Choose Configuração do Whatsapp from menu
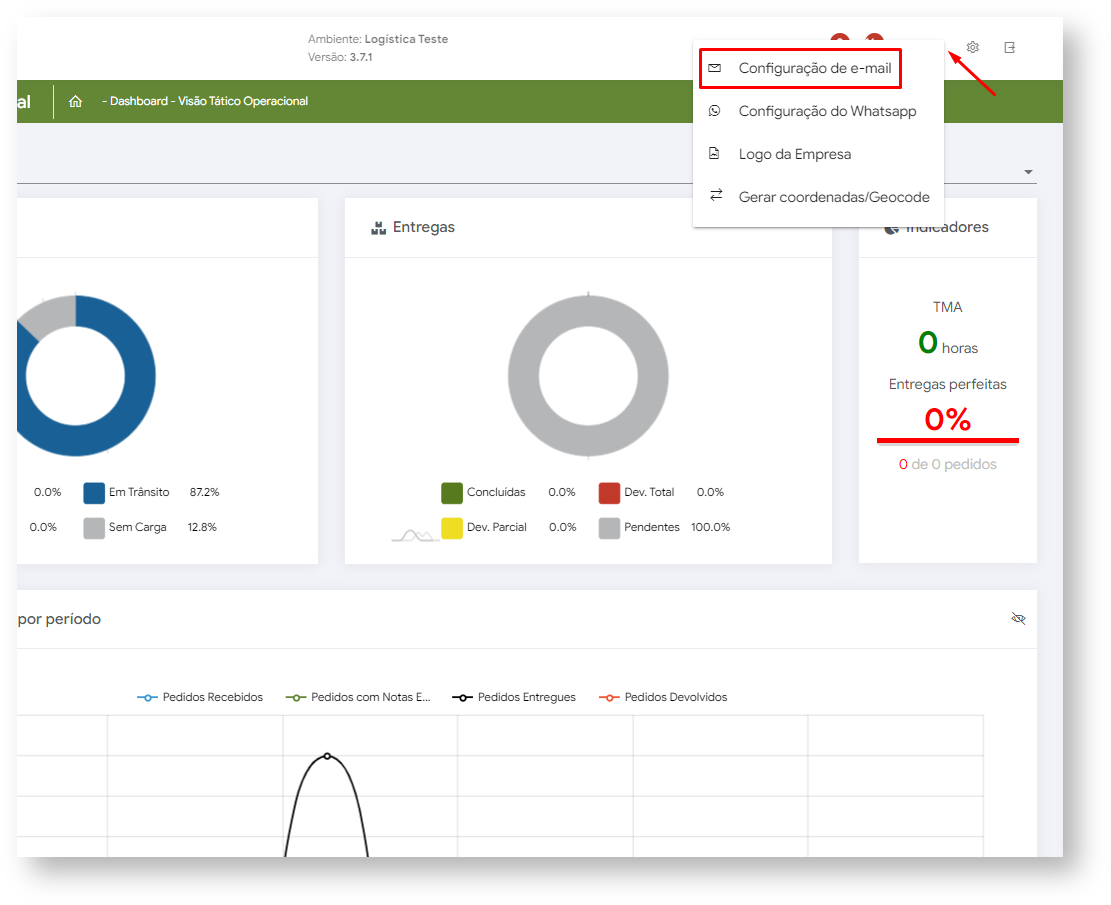 (x=827, y=111)
